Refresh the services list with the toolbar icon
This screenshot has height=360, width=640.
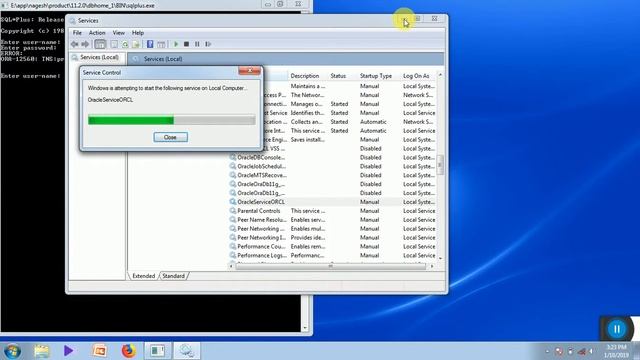click(x=125, y=44)
